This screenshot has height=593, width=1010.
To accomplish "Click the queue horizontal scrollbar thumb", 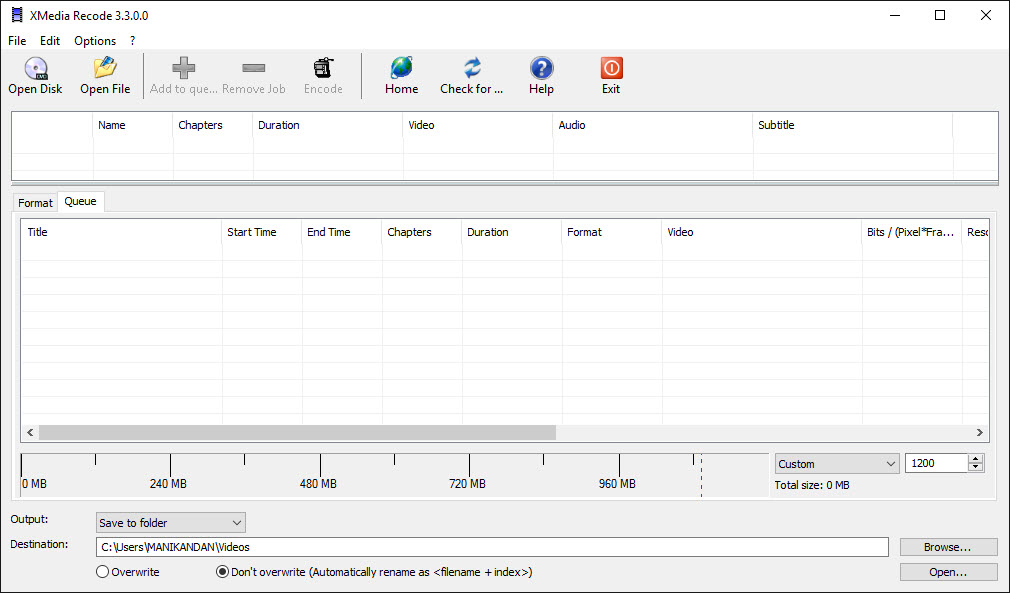I will [297, 433].
